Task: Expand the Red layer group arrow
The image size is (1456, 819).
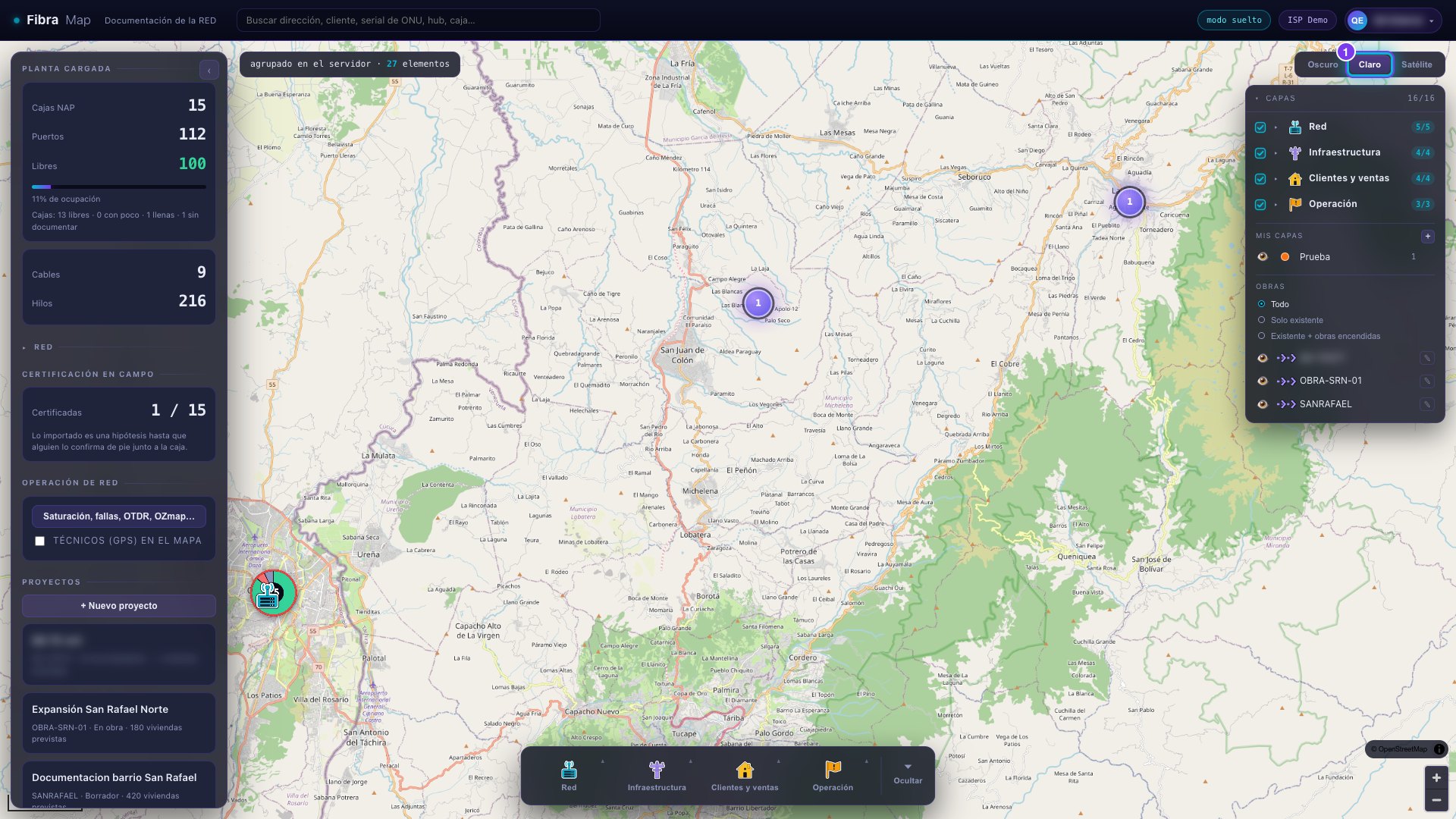Action: click(1276, 127)
